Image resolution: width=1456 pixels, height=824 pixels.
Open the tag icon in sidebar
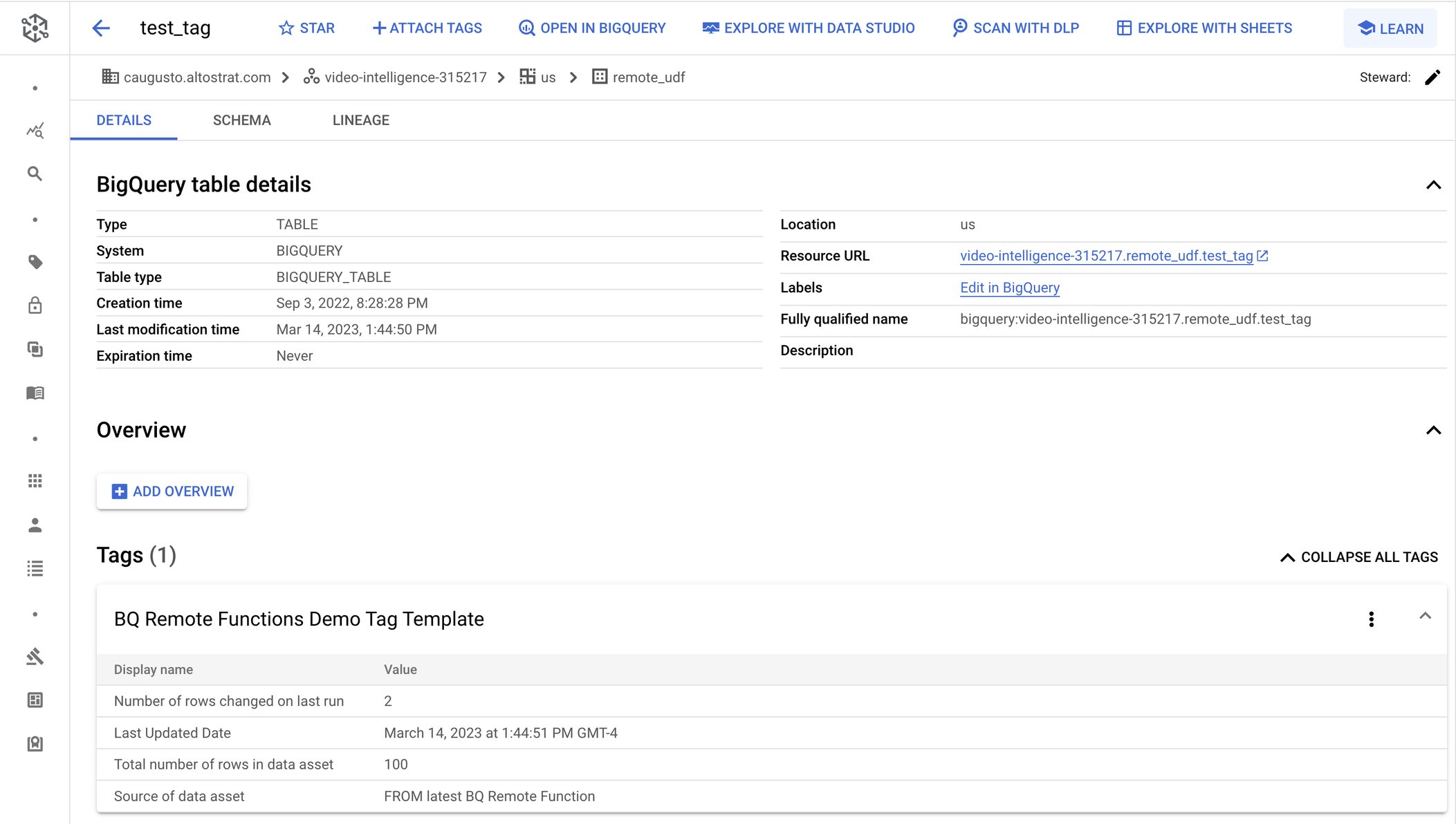pyautogui.click(x=35, y=262)
